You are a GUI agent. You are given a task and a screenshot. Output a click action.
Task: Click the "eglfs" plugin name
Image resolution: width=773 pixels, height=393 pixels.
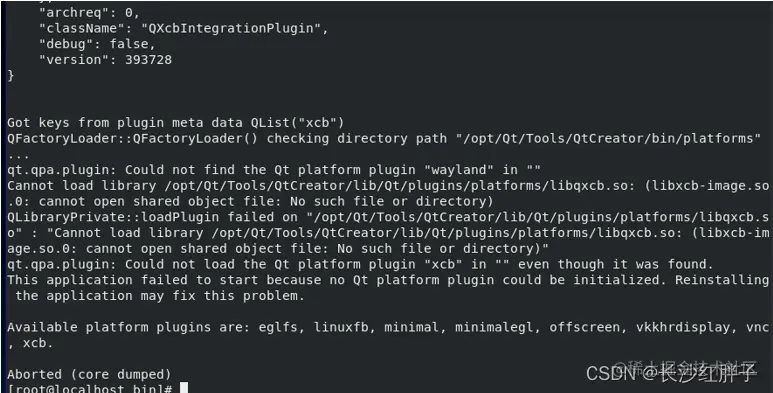(278, 327)
